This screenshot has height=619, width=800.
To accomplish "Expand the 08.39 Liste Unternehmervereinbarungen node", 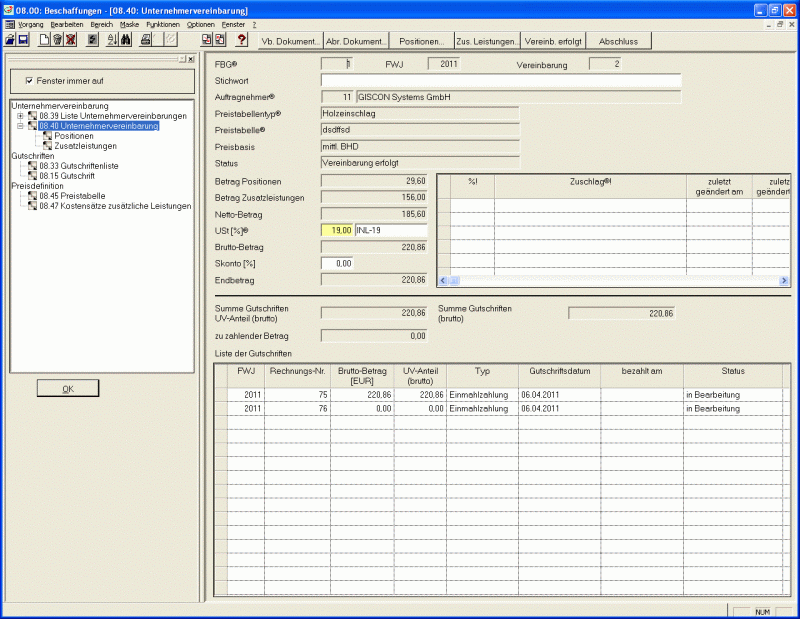I will [20, 116].
